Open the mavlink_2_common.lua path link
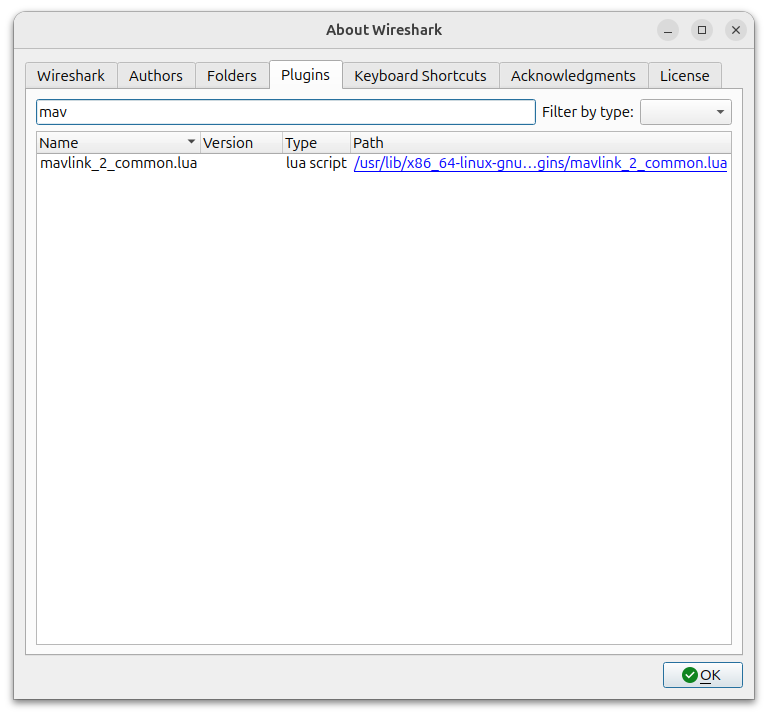Image resolution: width=768 pixels, height=716 pixels. [540, 163]
